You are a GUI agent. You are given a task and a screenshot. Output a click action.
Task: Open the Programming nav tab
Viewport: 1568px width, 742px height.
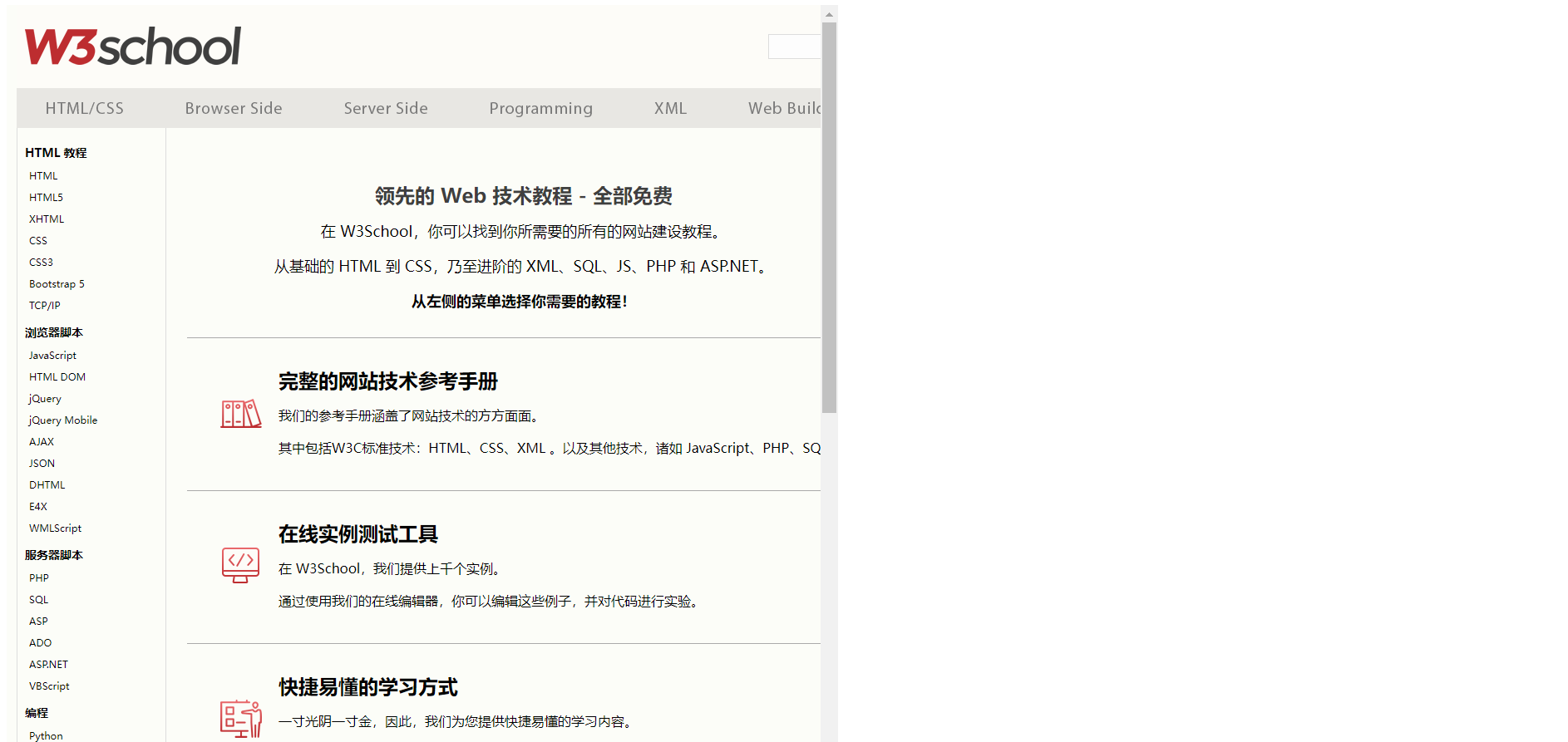541,108
